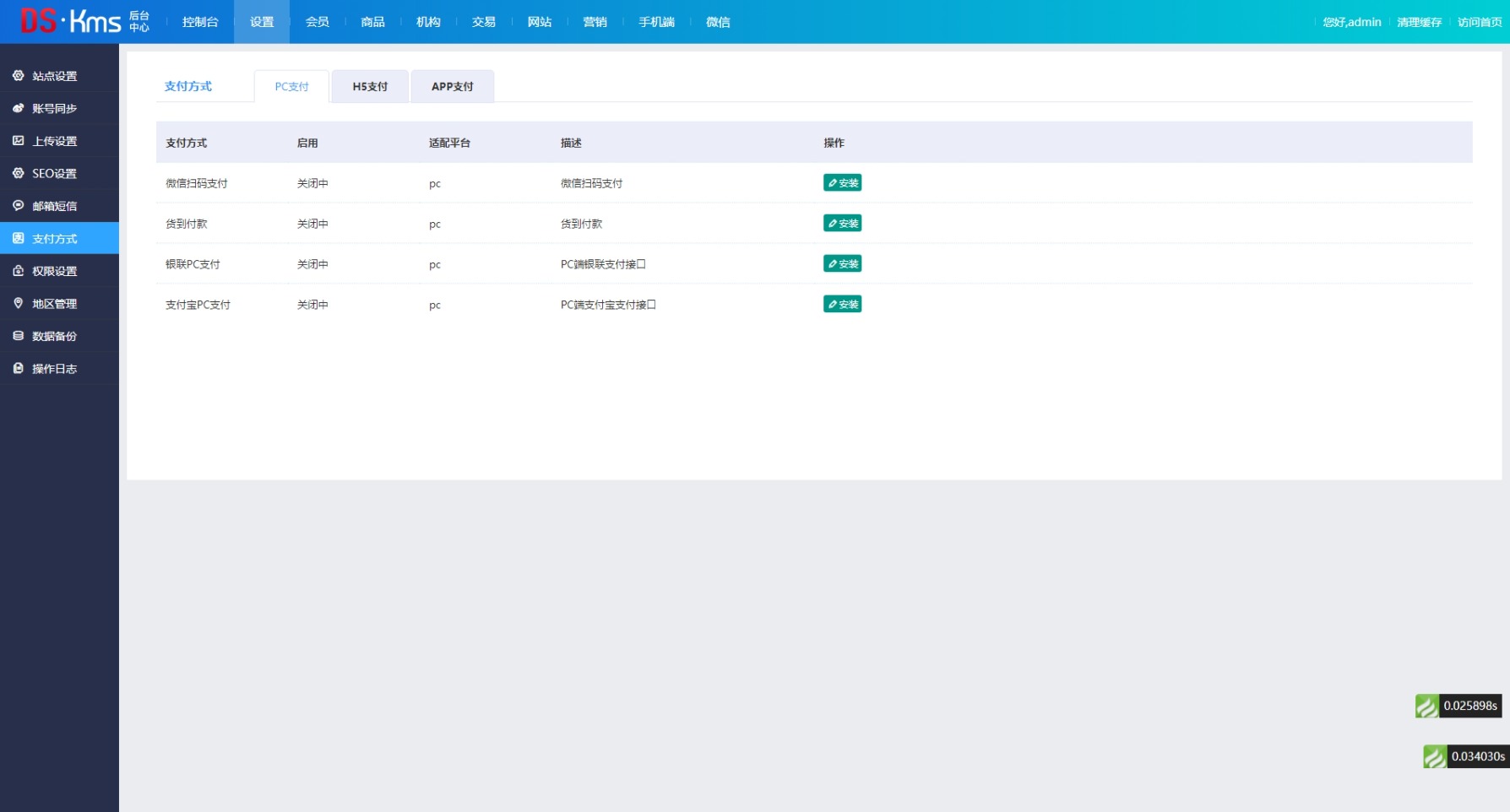Viewport: 1510px width, 812px height.
Task: Click the 微信扫码支付 name cell
Action: pos(197,183)
